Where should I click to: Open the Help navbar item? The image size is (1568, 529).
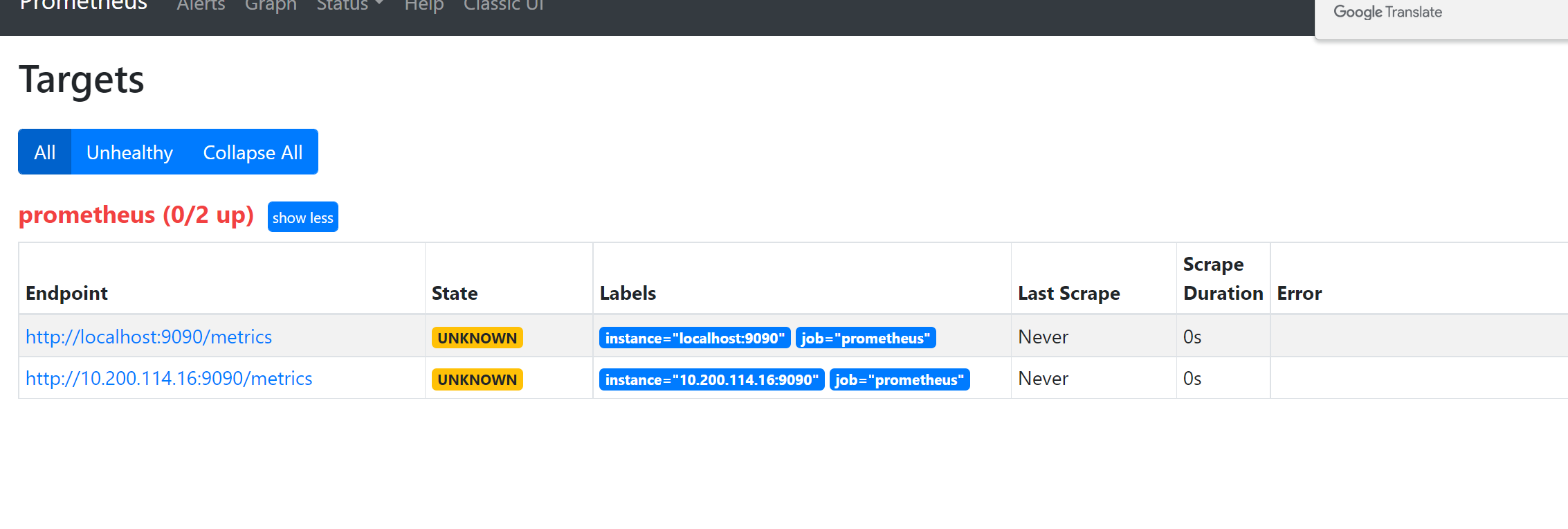423,6
